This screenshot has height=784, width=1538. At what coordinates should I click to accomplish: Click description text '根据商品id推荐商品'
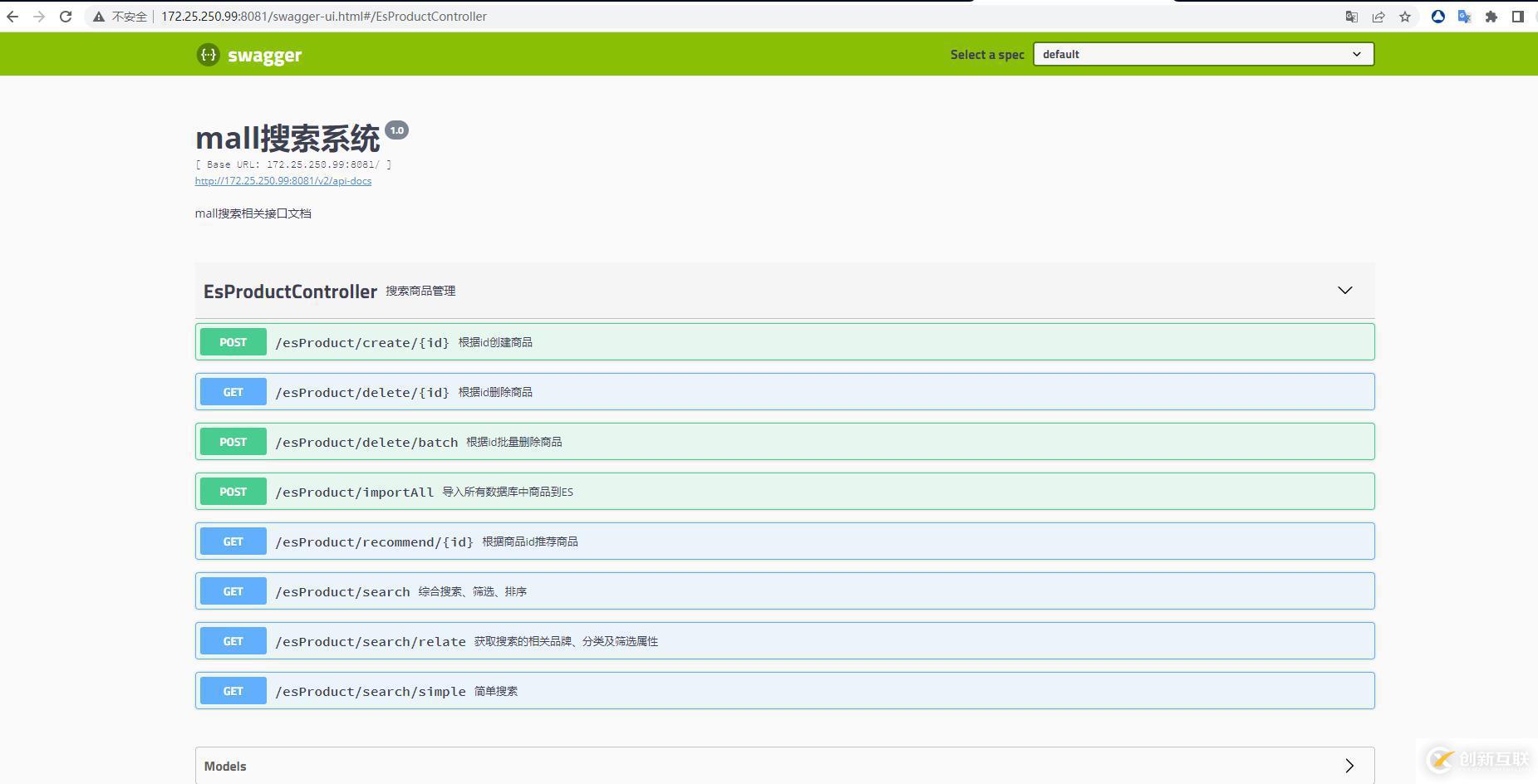tap(530, 541)
